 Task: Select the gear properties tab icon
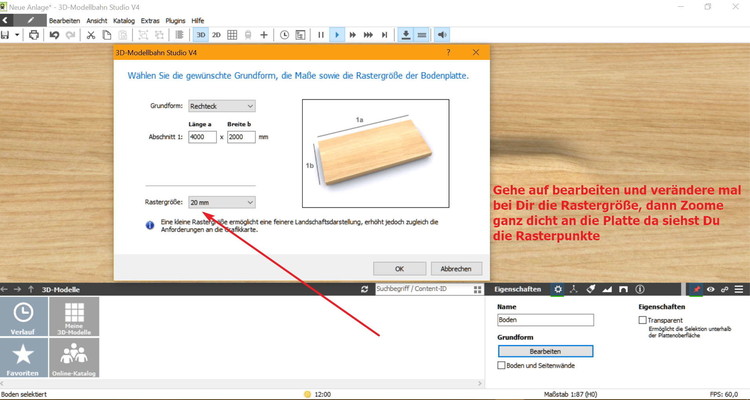click(558, 289)
